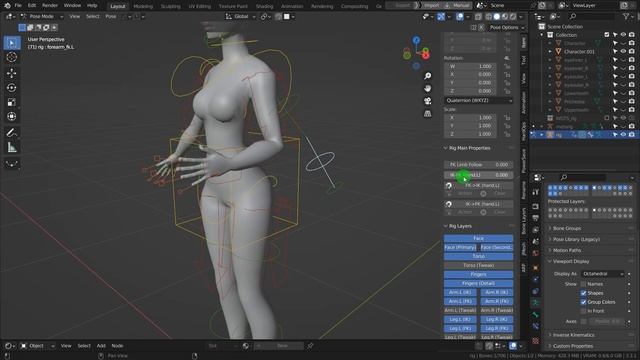Viewport: 640px width, 360px height.
Task: Enable the Axes checkbox
Action: coord(584,321)
